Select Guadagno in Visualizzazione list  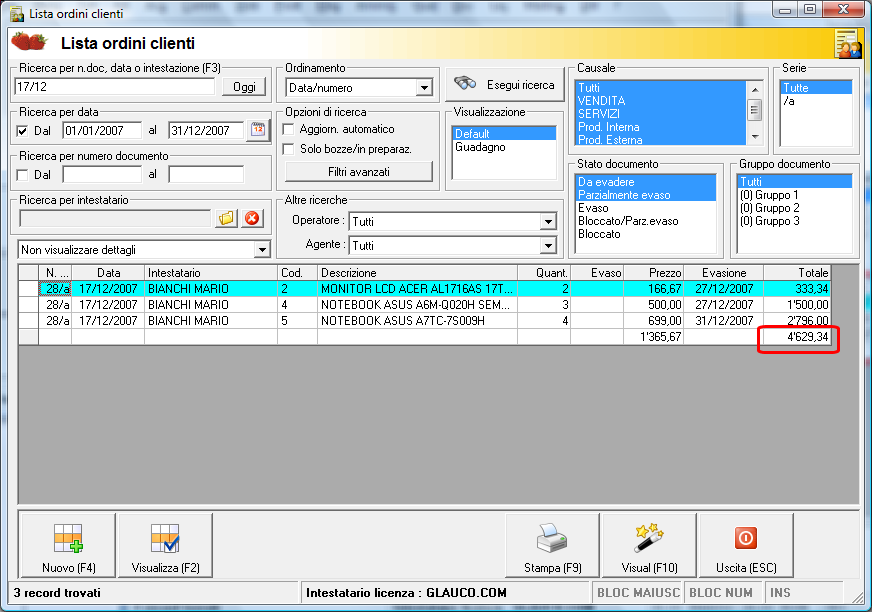(504, 147)
